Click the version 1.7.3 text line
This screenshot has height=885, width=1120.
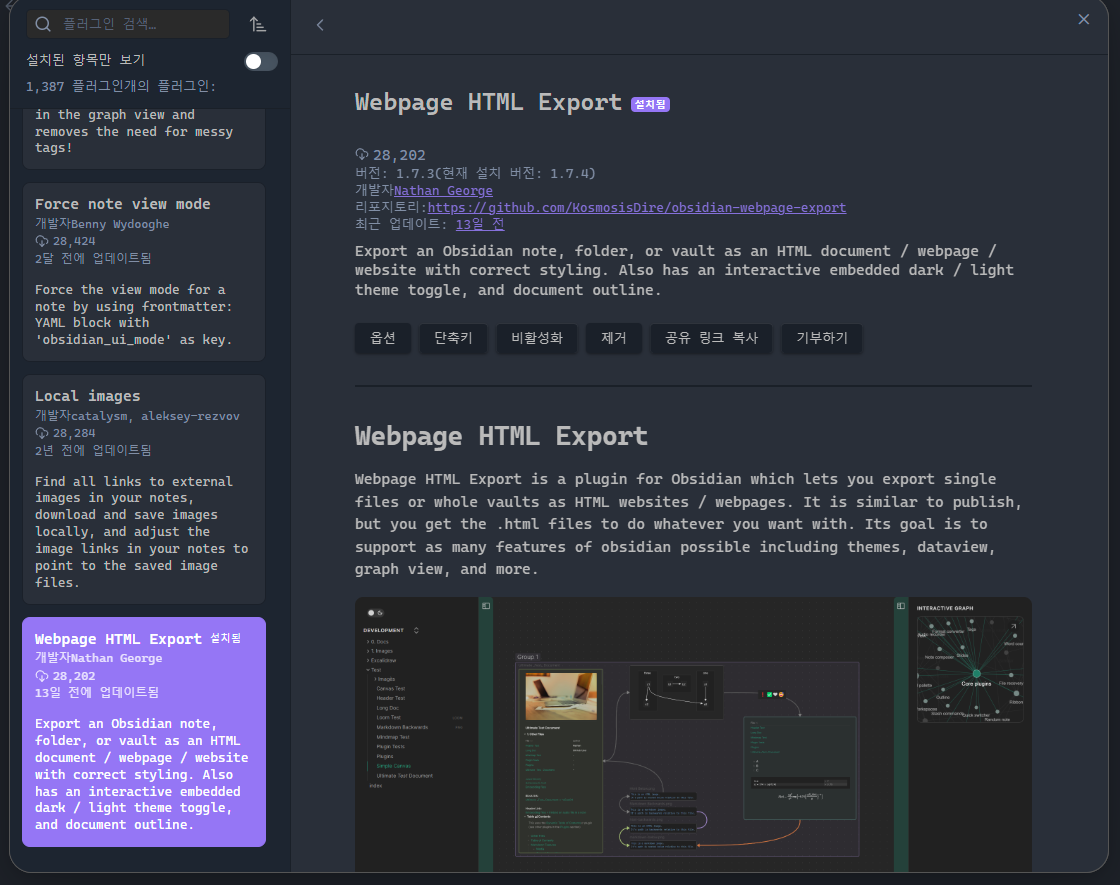click(x=475, y=174)
